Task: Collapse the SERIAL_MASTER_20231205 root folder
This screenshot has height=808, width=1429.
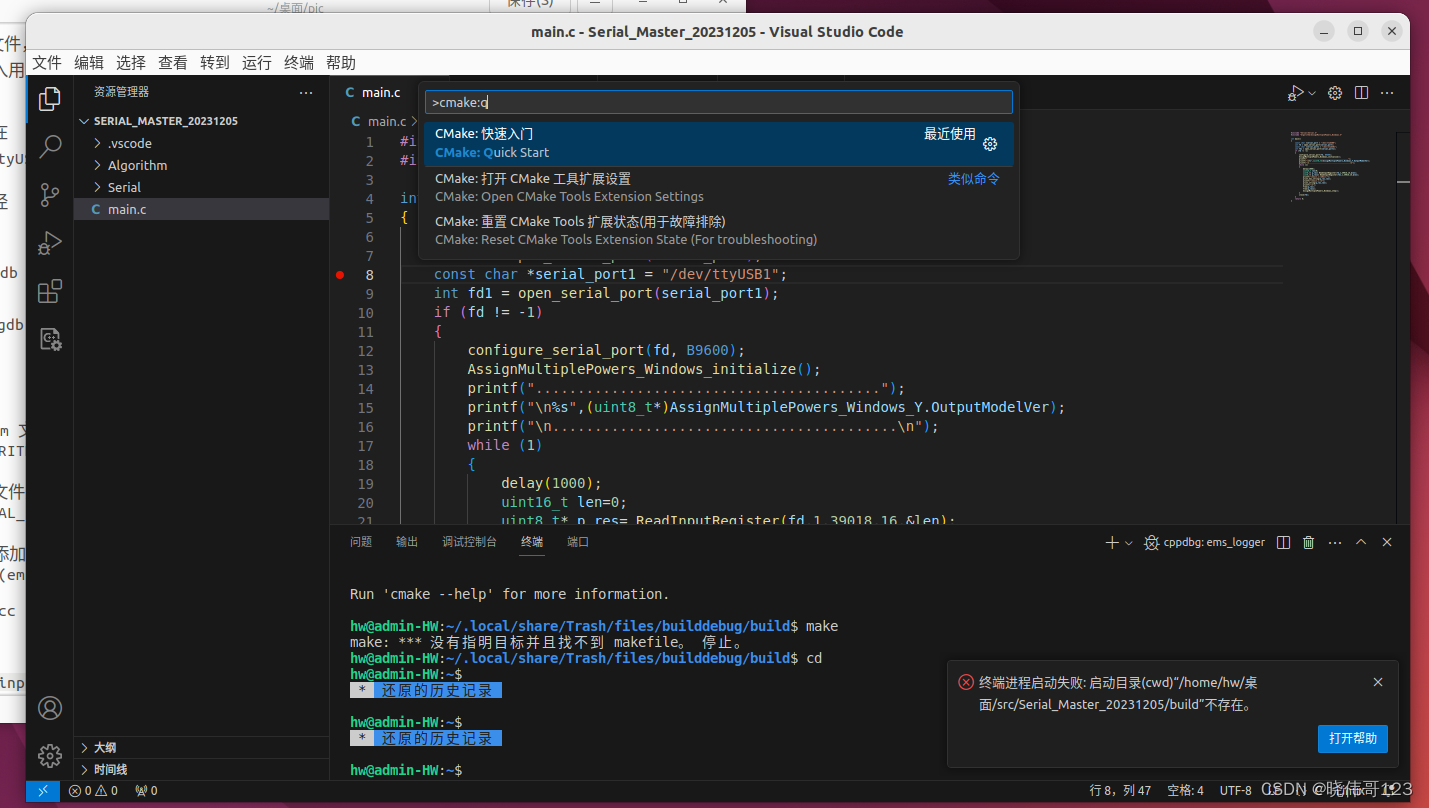Action: 201,120
